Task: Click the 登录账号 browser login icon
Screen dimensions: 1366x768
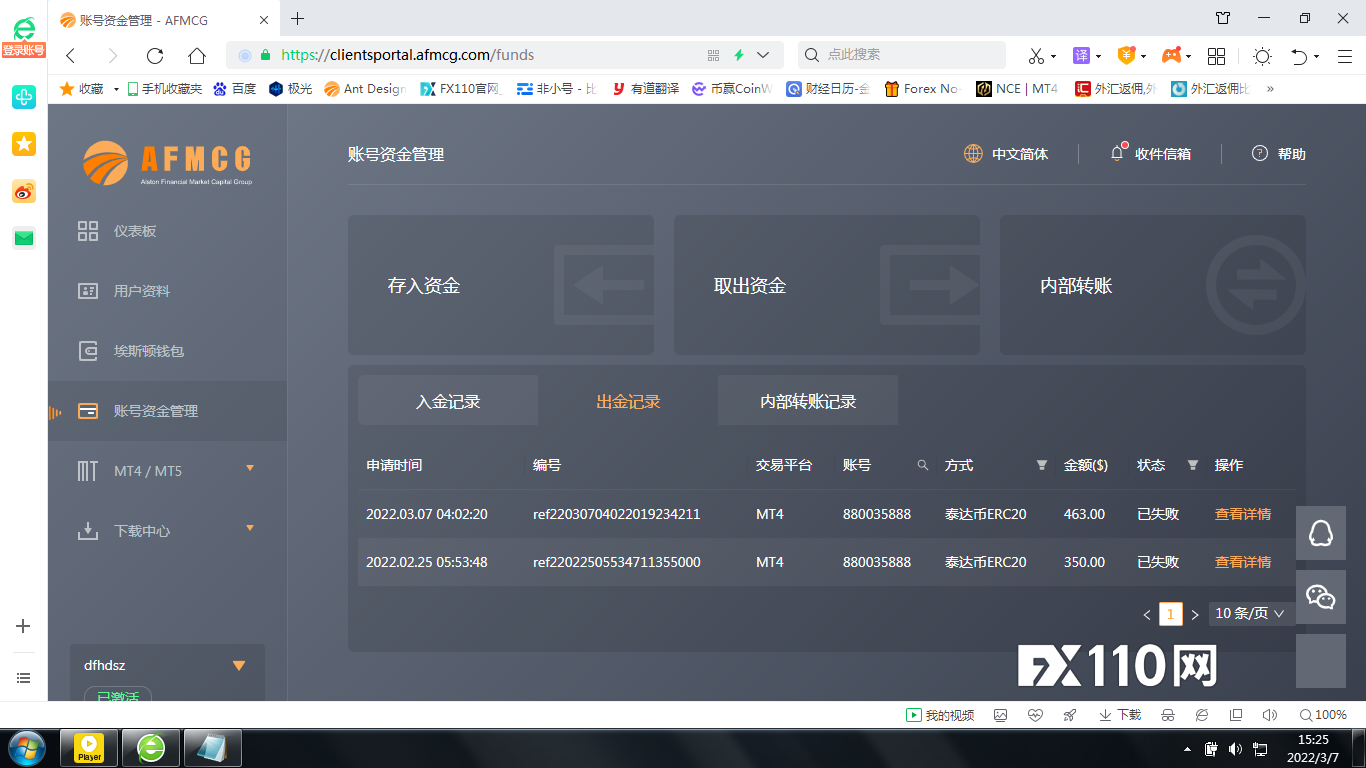Action: (x=24, y=38)
